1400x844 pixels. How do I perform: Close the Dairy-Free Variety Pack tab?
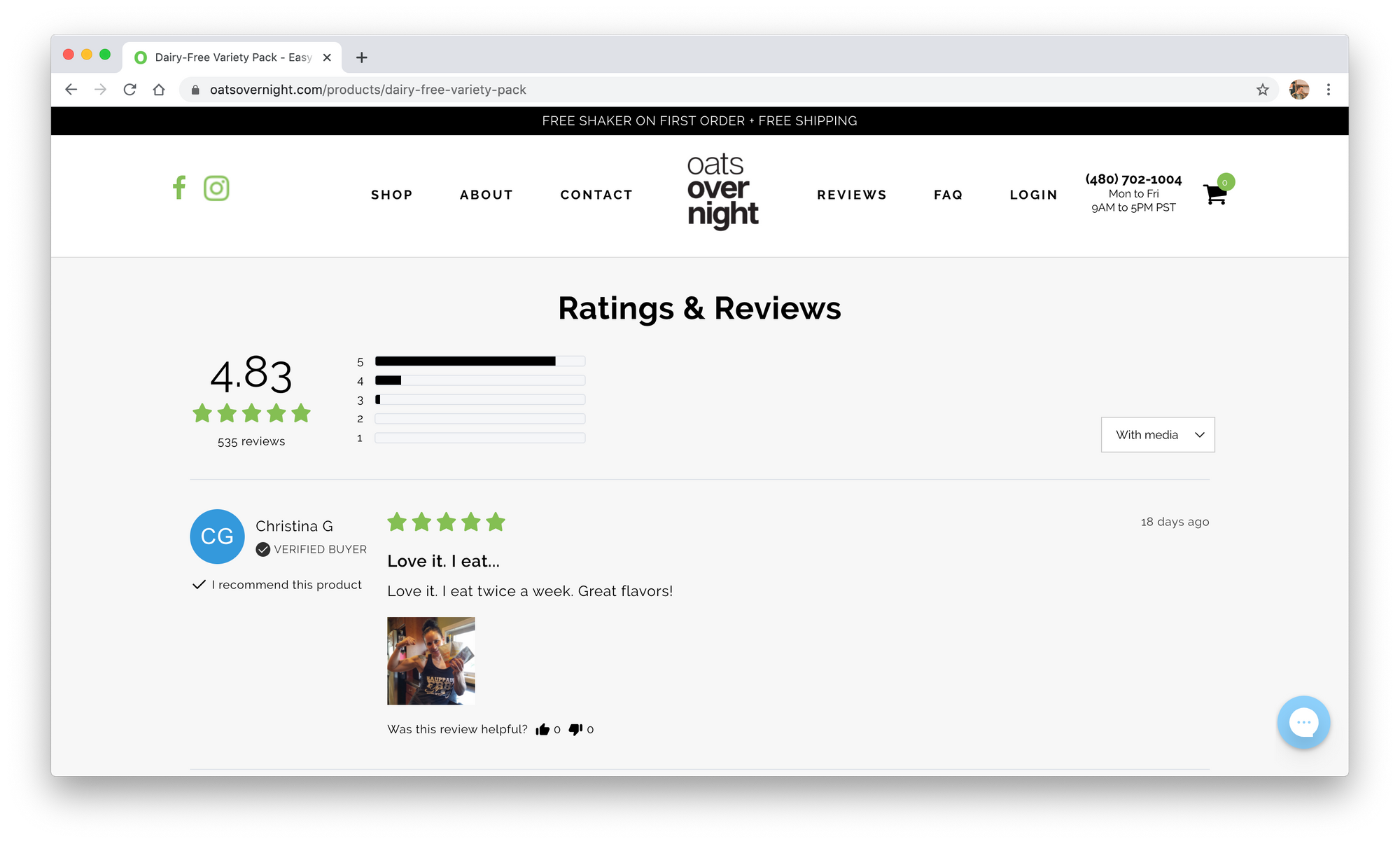(x=327, y=57)
